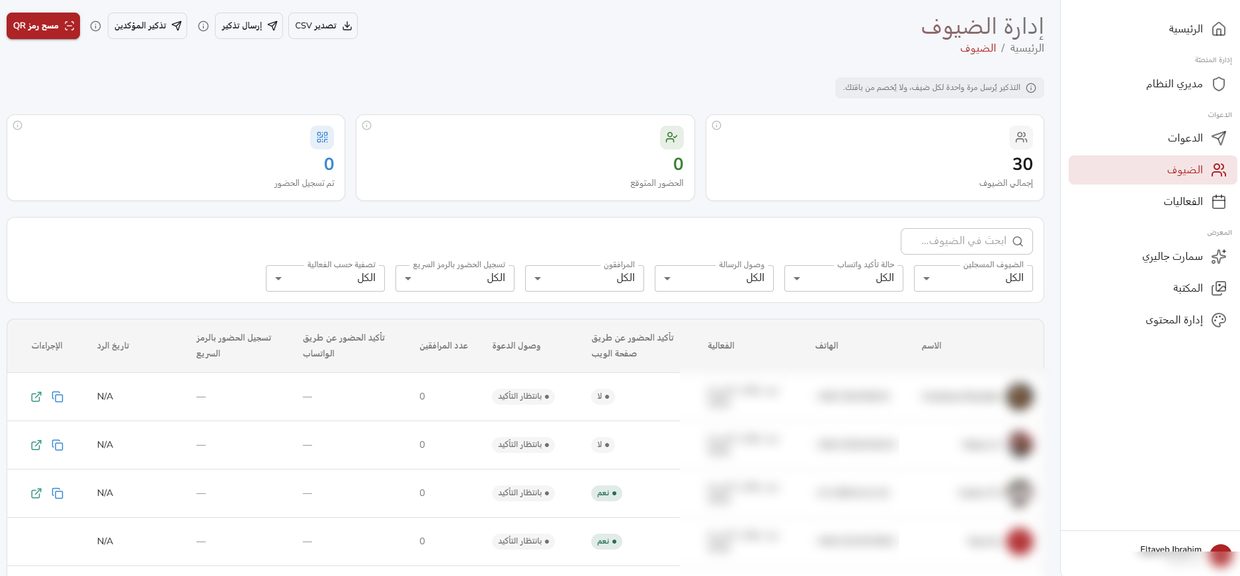The height and width of the screenshot is (576, 1240).
Task: Click the info icon in the reminder notice banner
Action: point(1031,88)
